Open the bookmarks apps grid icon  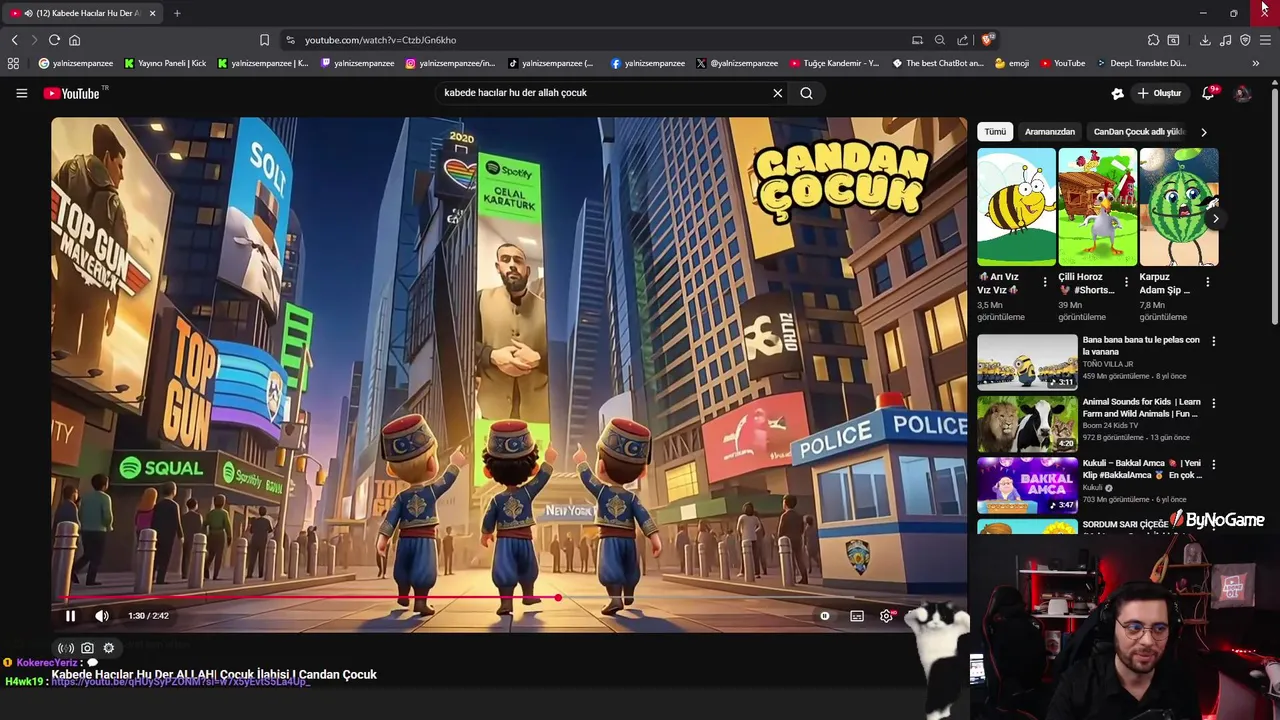[13, 63]
